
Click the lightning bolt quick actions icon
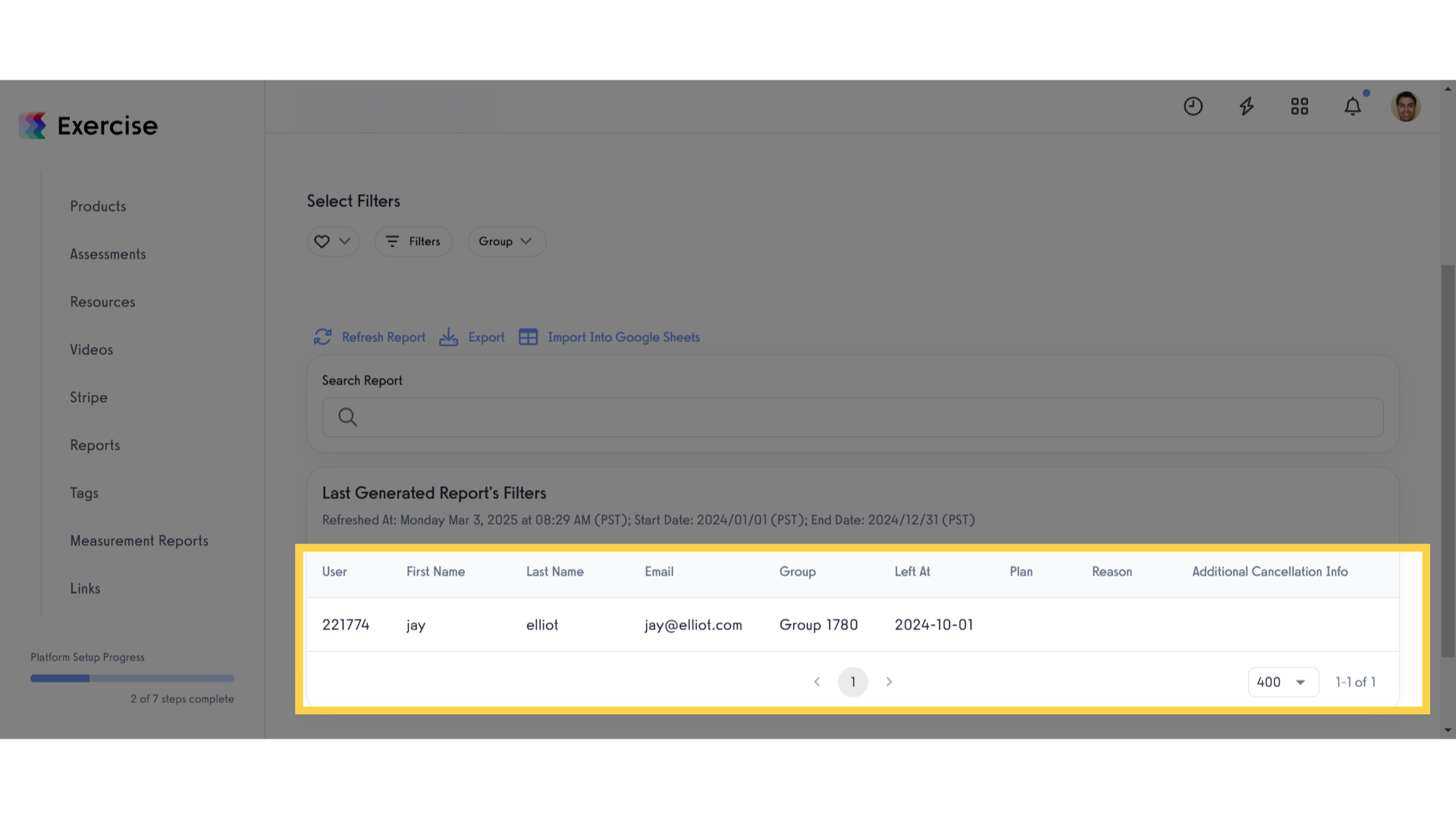(1246, 106)
